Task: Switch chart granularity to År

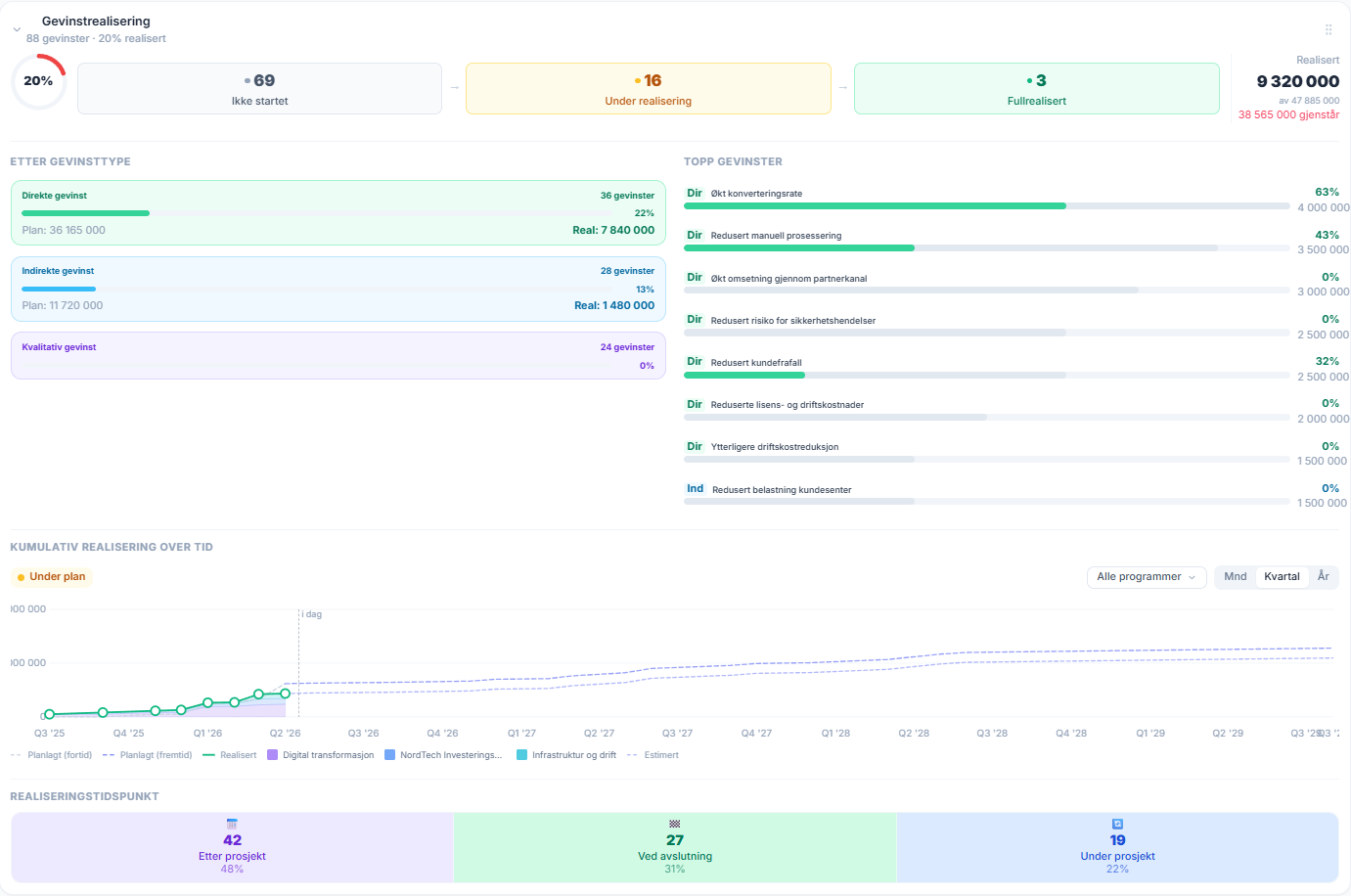Action: 1324,577
